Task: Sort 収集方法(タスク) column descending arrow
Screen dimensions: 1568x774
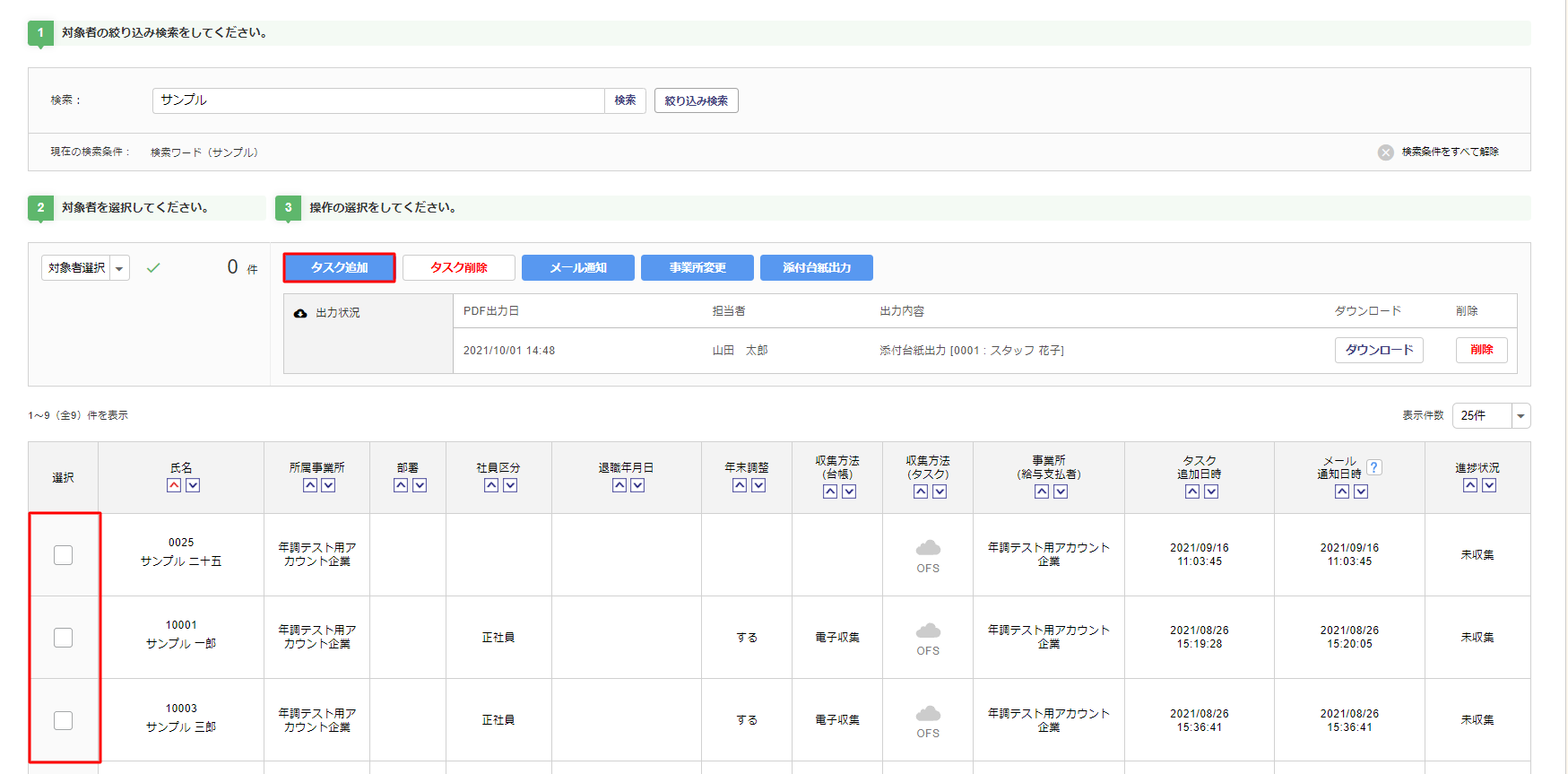Action: tap(940, 491)
